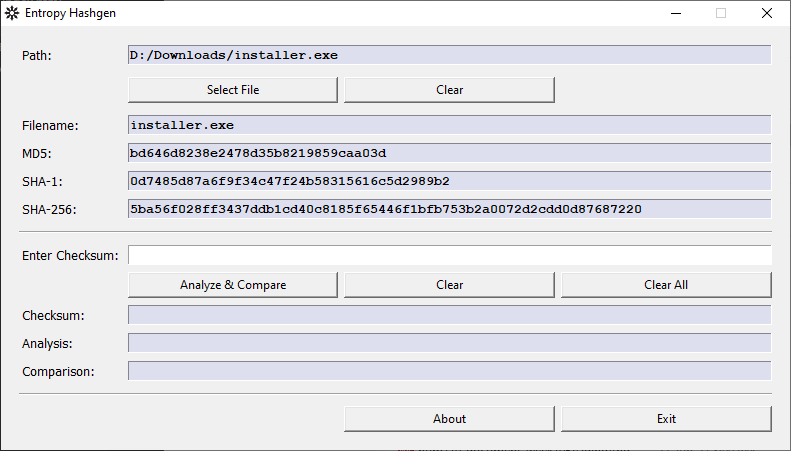791x451 pixels.
Task: Click the empty Analysis result field
Action: point(449,343)
